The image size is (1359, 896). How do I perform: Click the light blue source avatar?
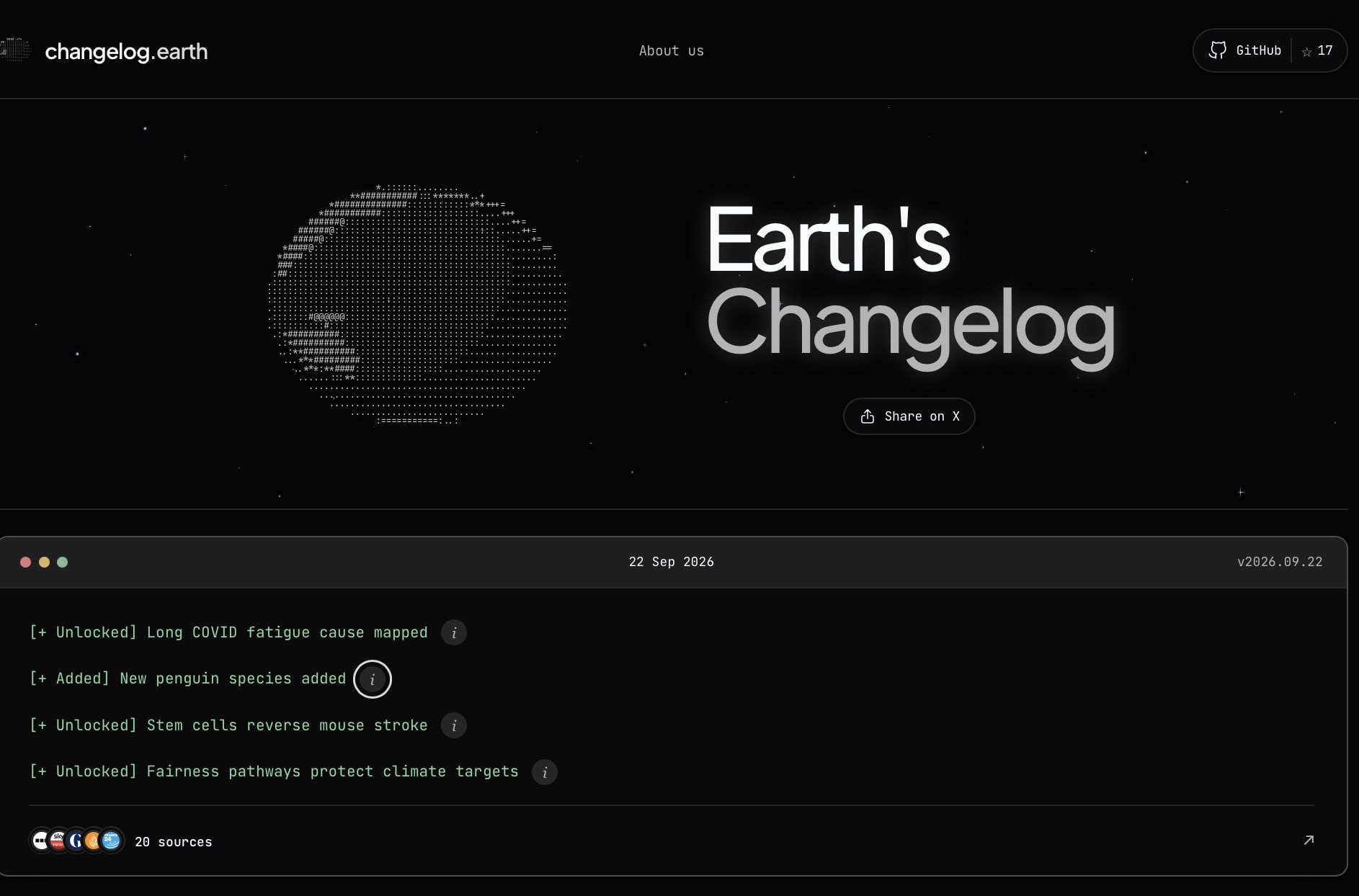(111, 841)
